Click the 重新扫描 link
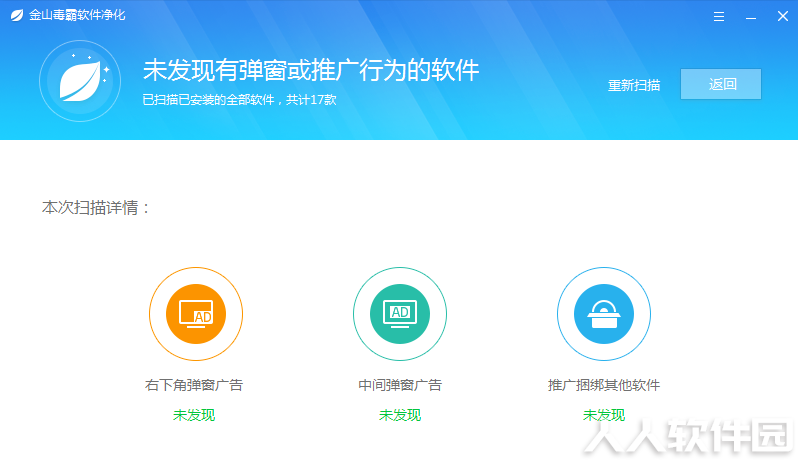The width and height of the screenshot is (798, 470). click(634, 85)
